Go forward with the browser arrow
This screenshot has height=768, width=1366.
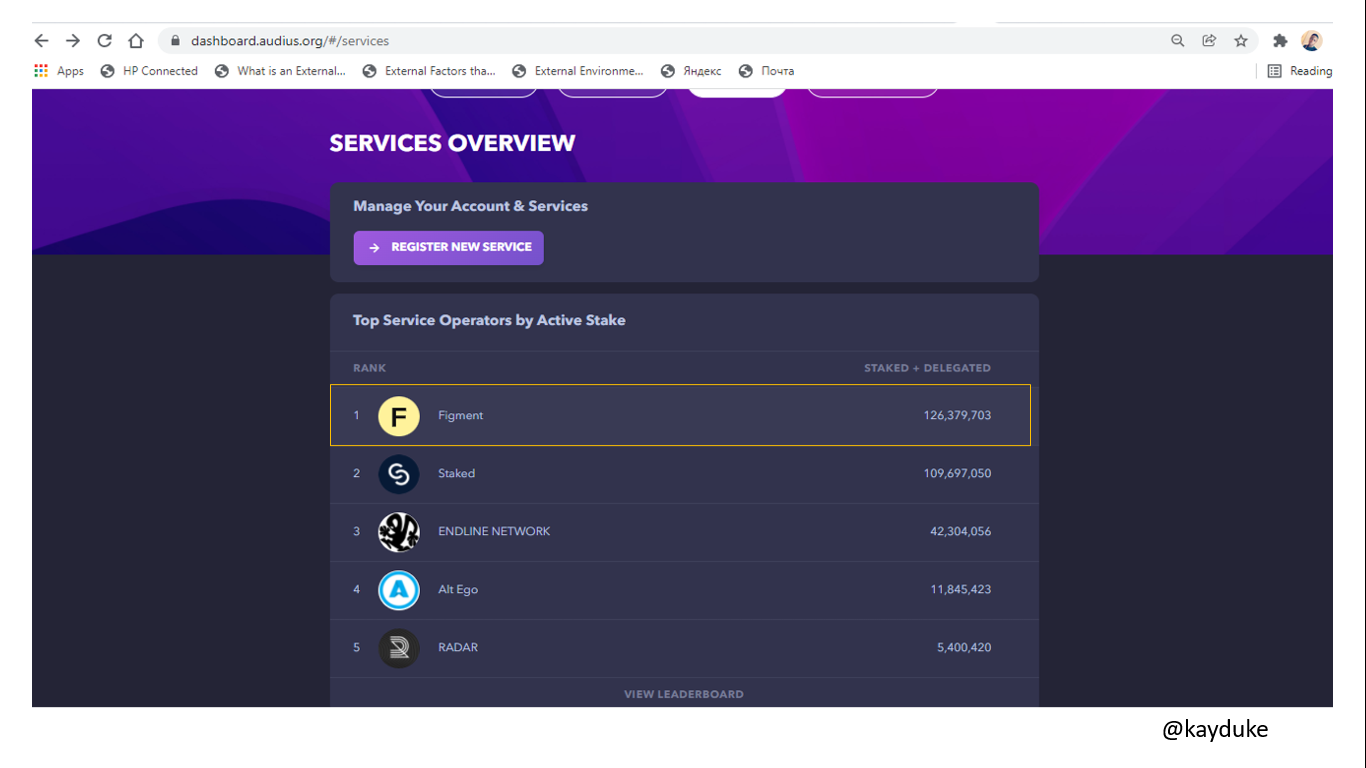[73, 41]
